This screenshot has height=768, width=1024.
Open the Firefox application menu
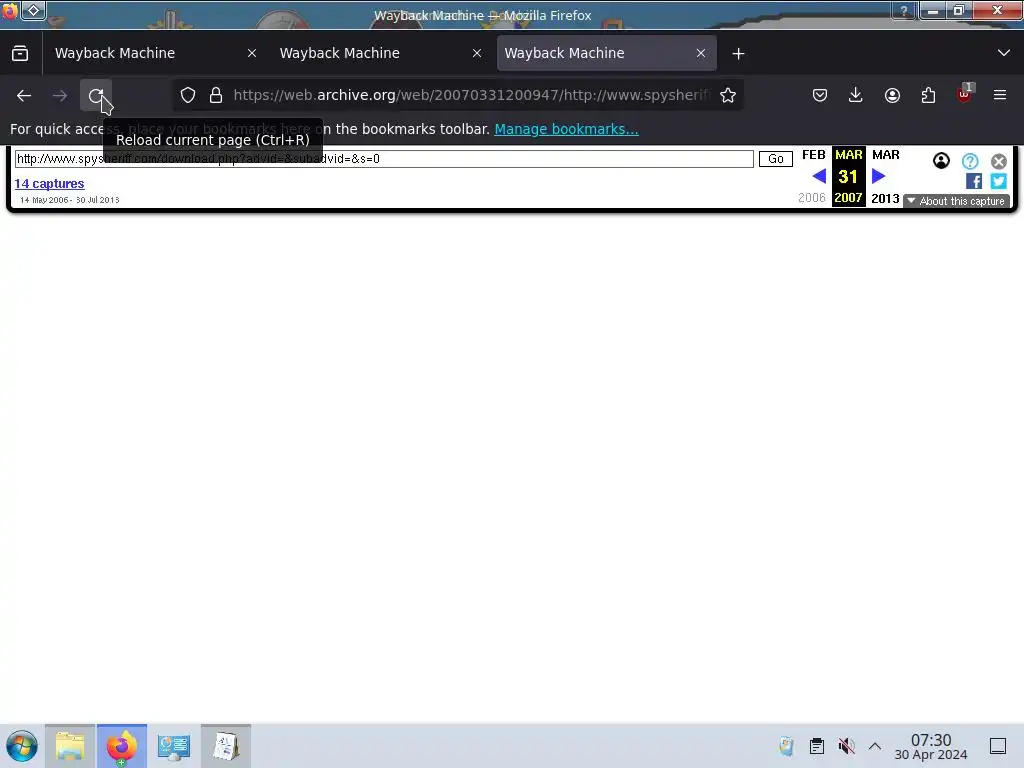(x=1000, y=95)
